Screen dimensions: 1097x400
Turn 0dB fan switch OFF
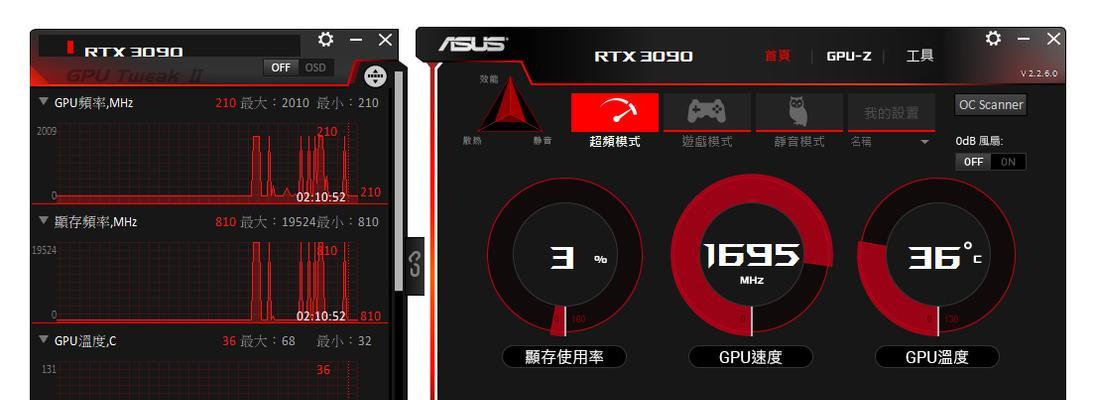click(x=973, y=162)
